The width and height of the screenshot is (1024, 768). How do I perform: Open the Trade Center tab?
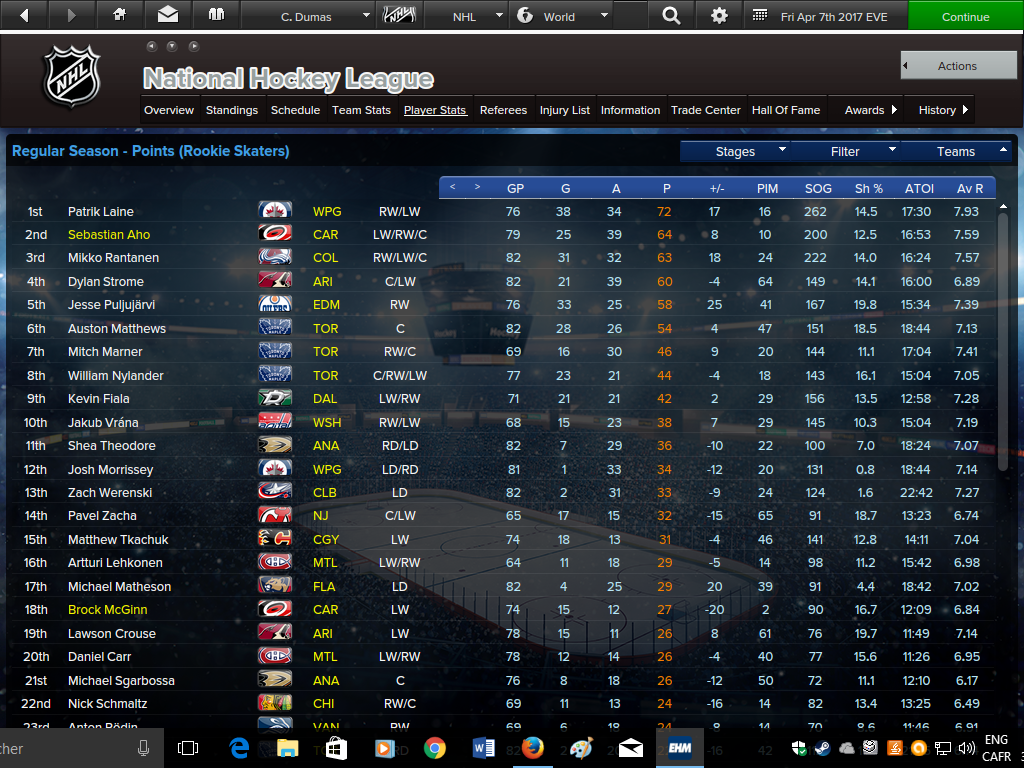coord(706,110)
